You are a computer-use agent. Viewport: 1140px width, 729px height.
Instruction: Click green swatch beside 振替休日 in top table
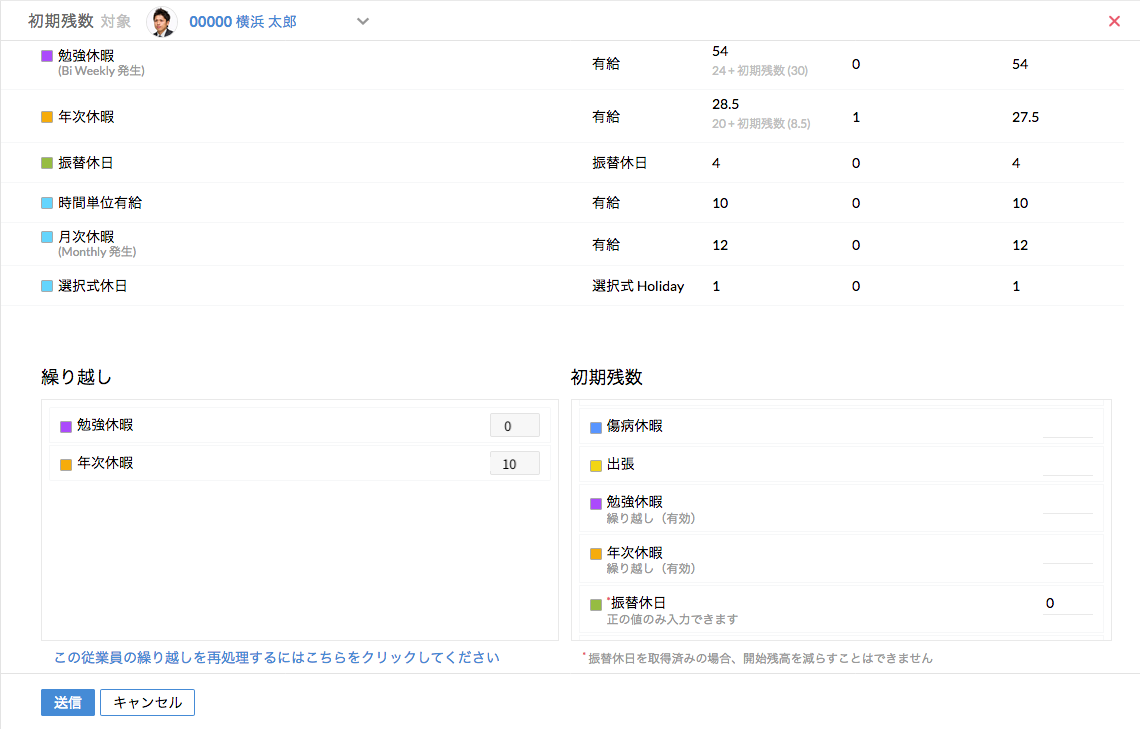coord(47,163)
